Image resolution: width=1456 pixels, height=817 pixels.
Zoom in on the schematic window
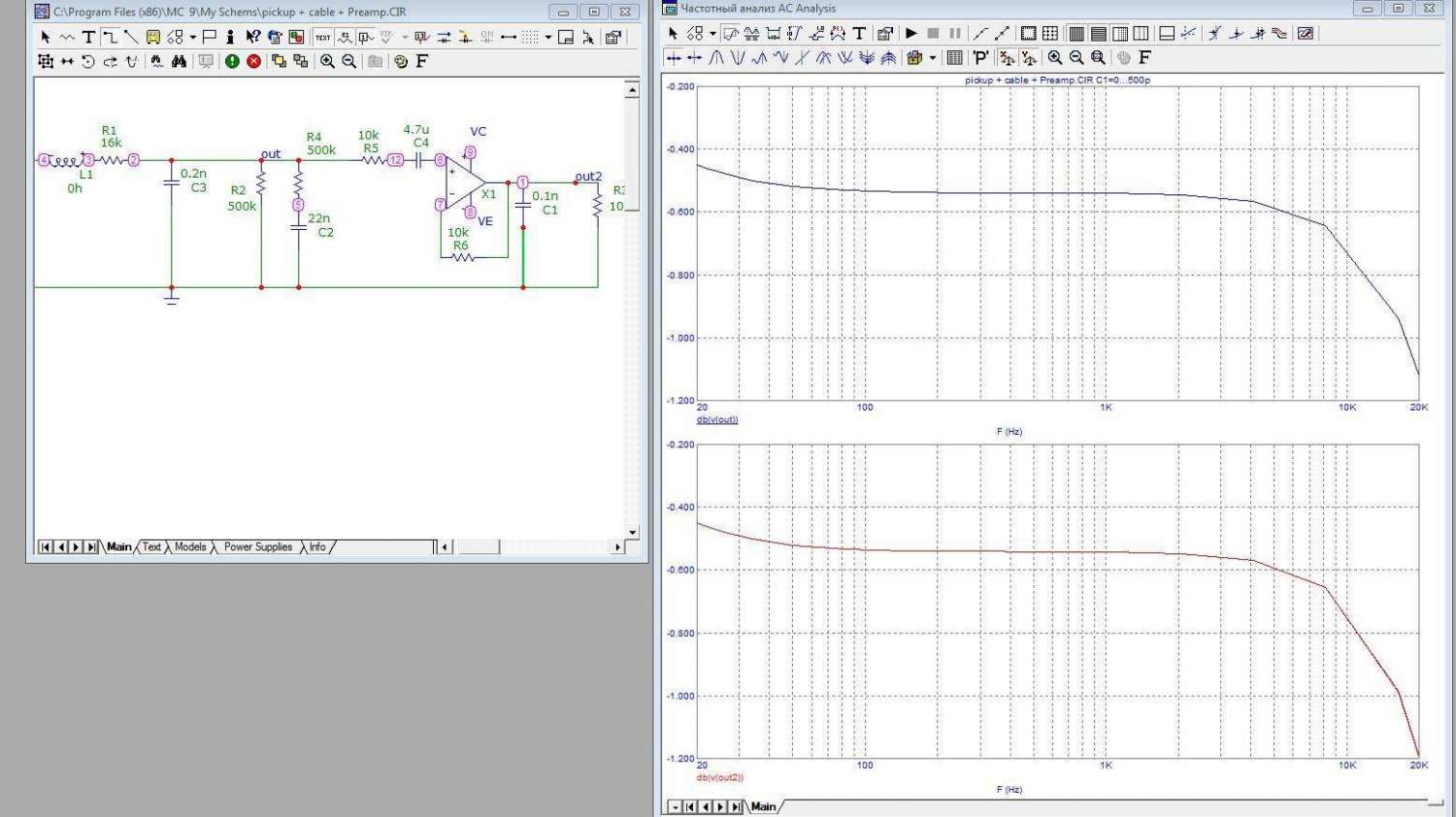point(328,61)
